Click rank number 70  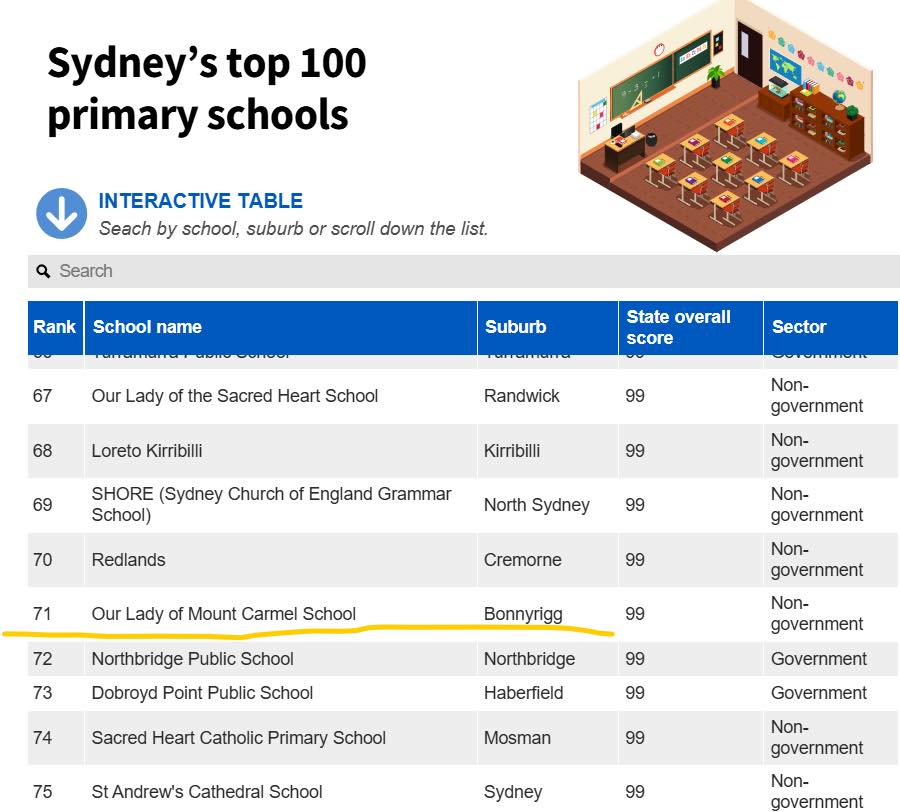[x=42, y=560]
